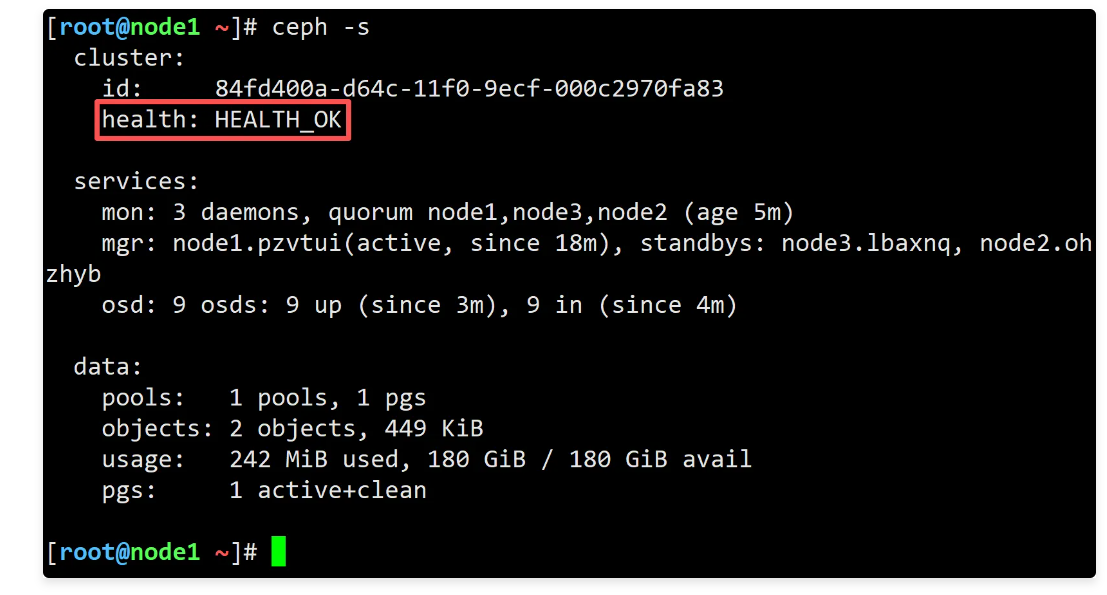Click the green terminal cursor block
Screen dimensions: 1107x595
click(x=278, y=551)
